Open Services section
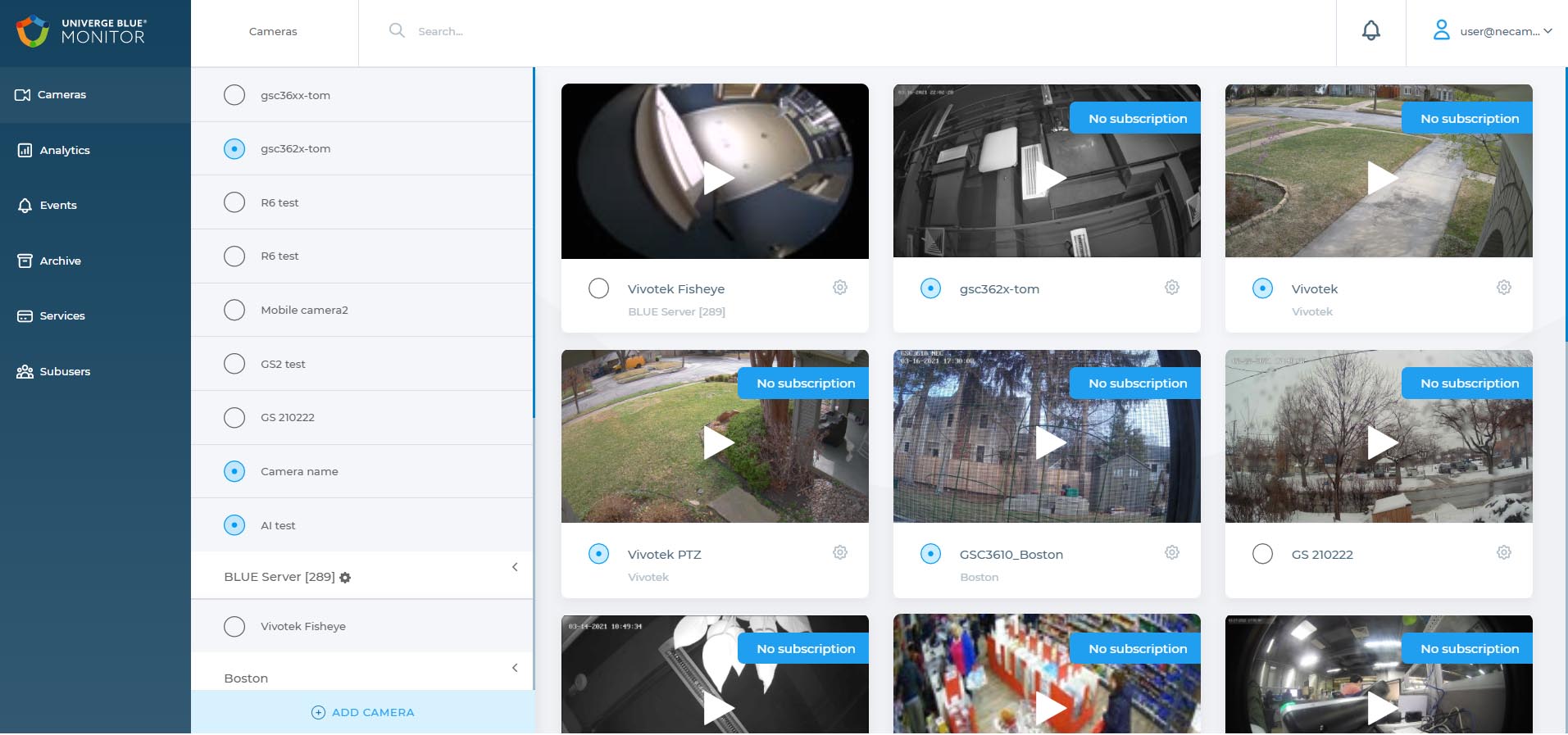Viewport: 1568px width, 735px height. click(x=95, y=315)
